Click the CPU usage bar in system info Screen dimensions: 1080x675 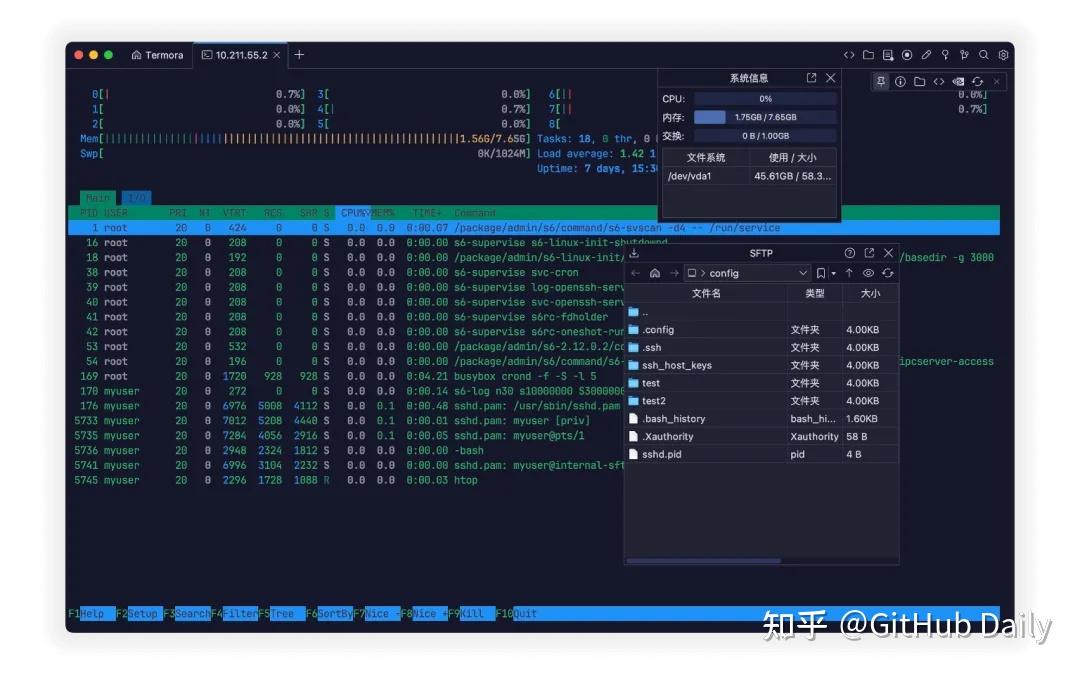(x=765, y=99)
